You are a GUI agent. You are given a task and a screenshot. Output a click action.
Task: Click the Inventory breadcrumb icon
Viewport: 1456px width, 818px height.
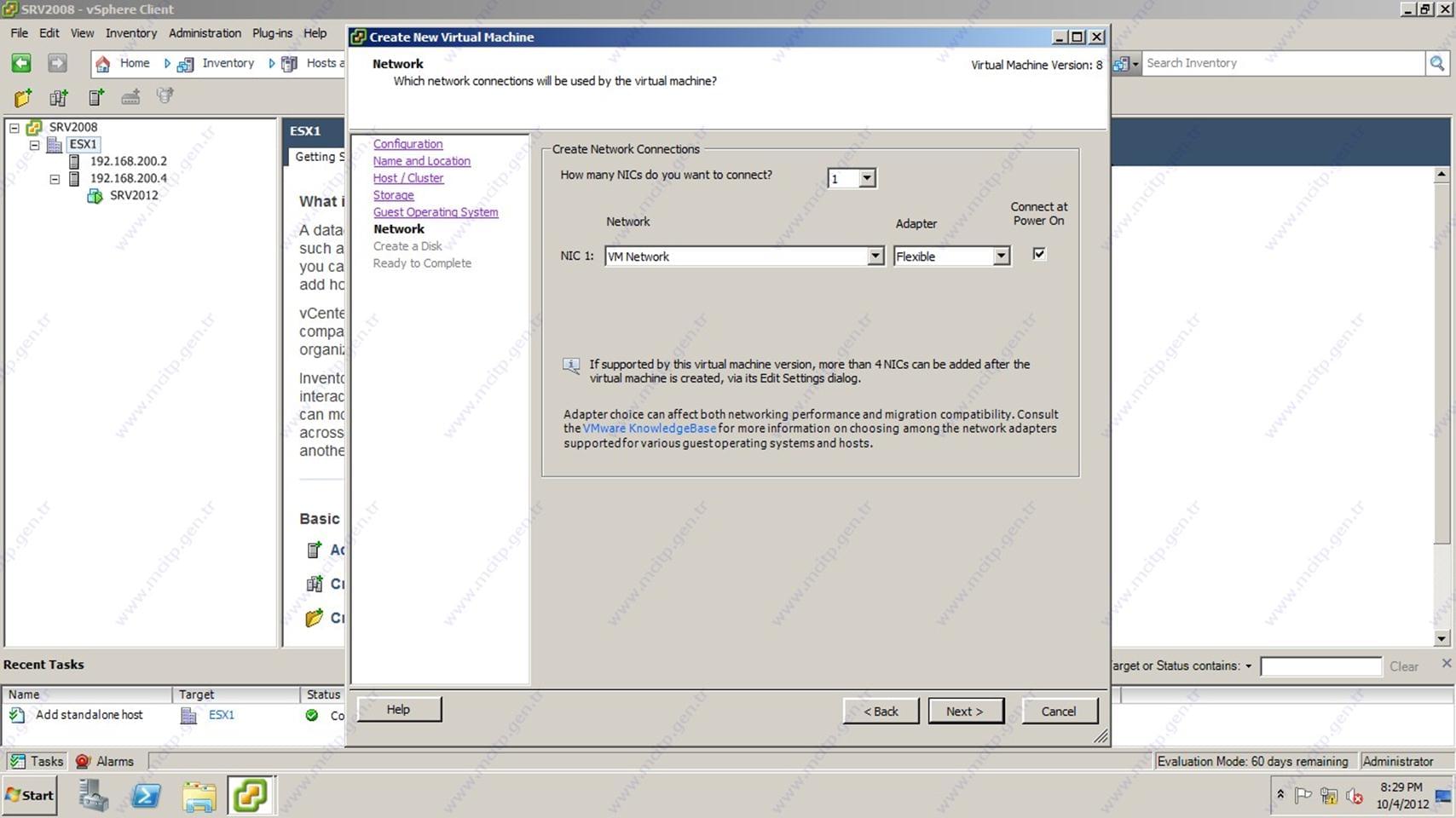tap(185, 64)
